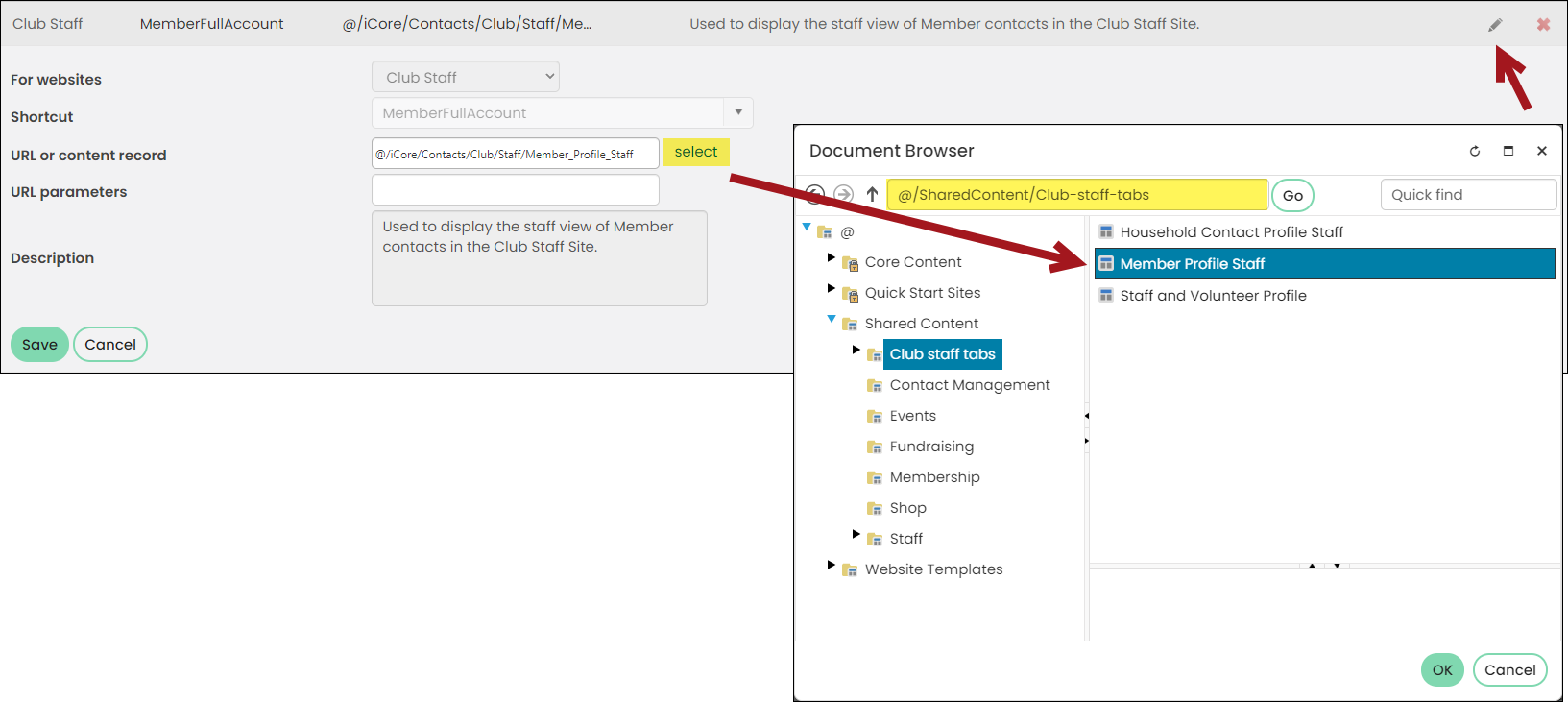Close the Document Browser dialog
This screenshot has height=702, width=1568.
click(x=1542, y=151)
